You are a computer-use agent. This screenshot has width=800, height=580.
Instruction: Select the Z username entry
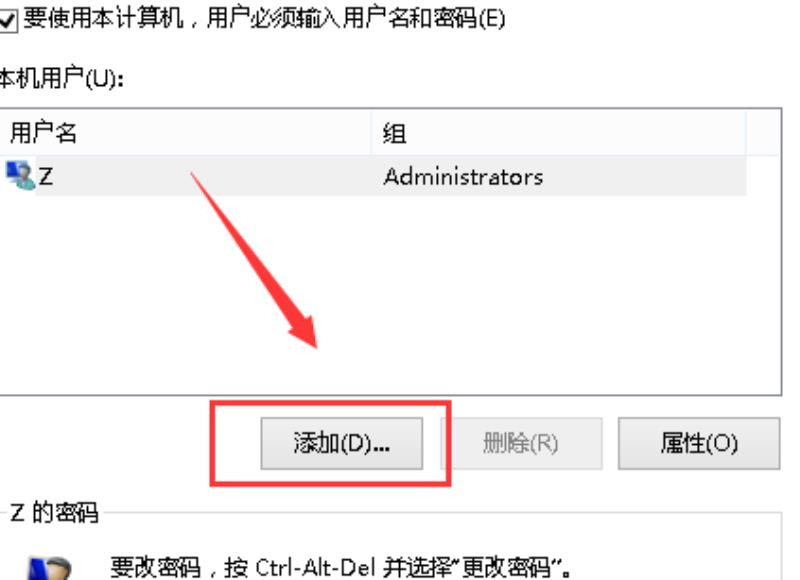pyautogui.click(x=45, y=176)
